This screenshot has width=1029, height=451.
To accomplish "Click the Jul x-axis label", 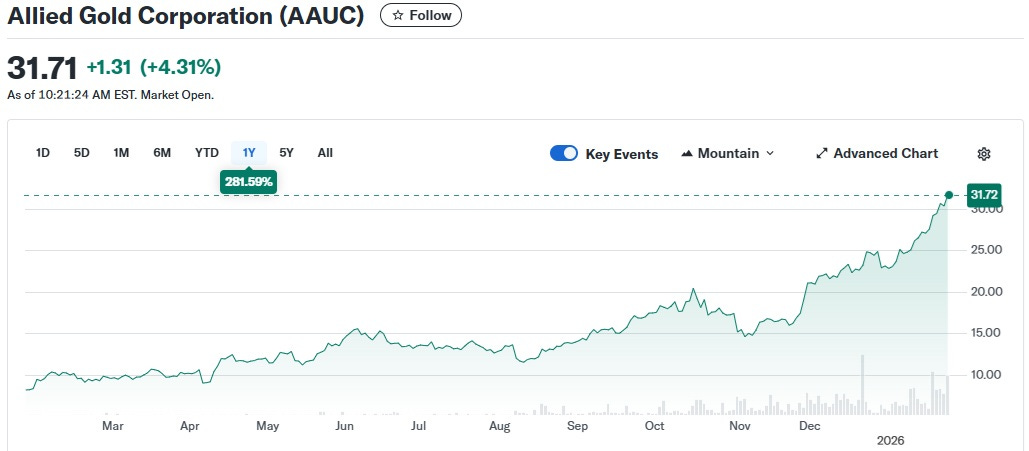I will 419,426.
